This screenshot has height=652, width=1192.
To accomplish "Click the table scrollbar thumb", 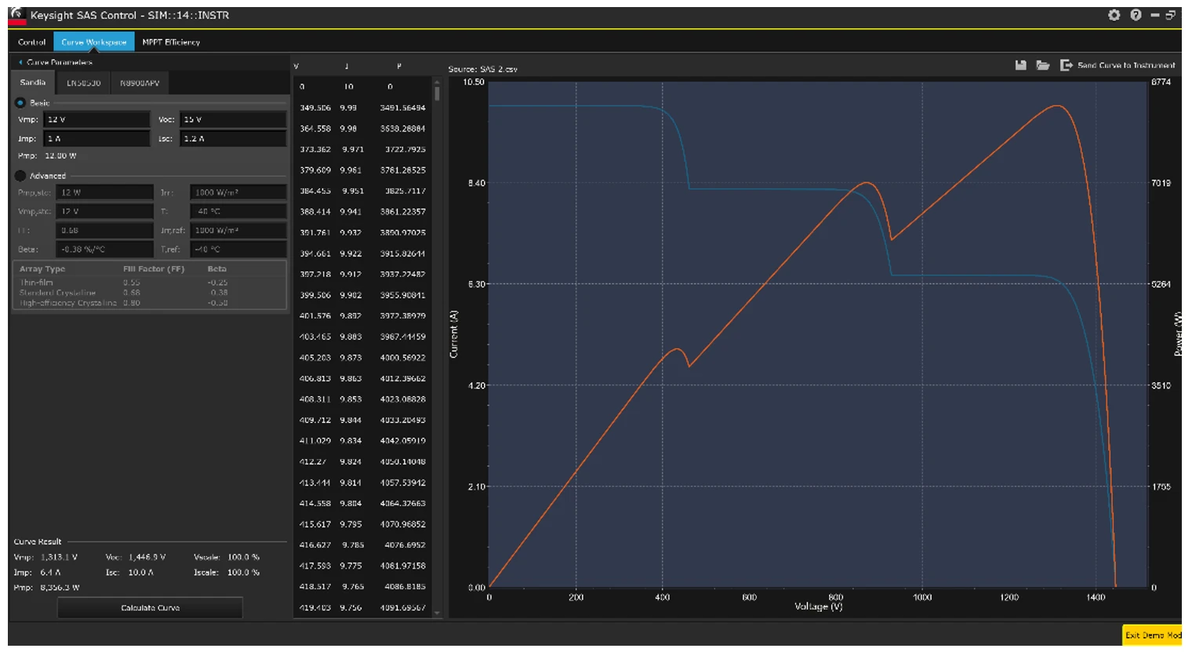I will (x=437, y=93).
